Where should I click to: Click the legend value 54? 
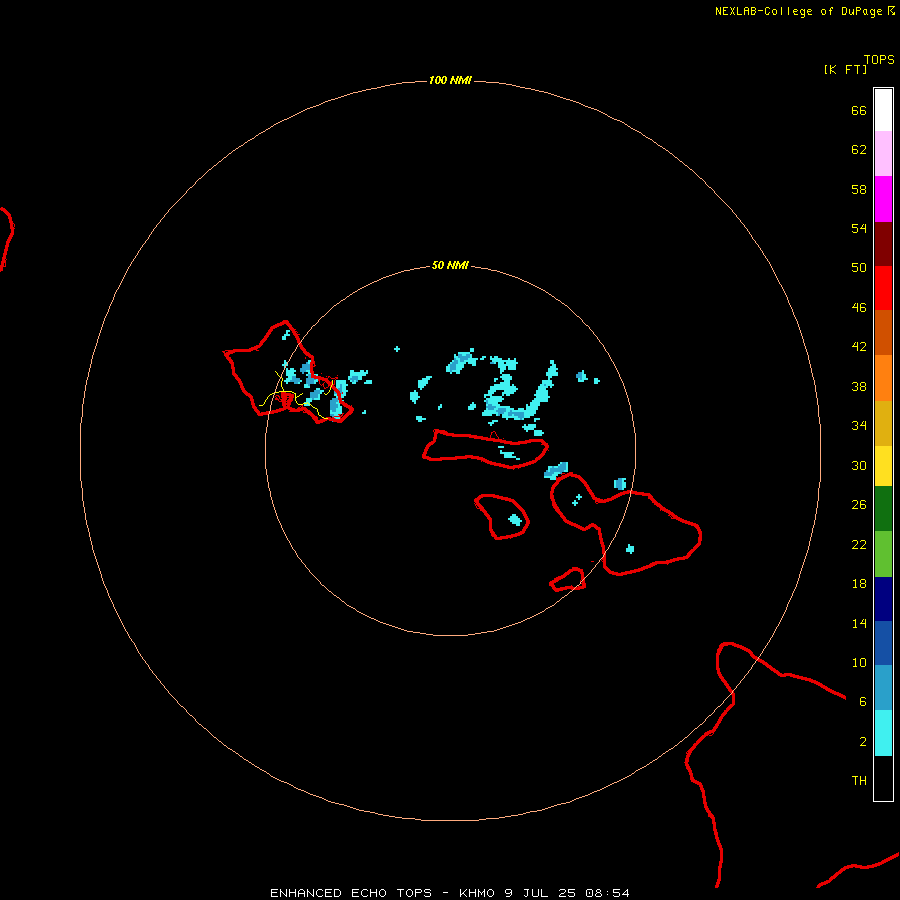click(859, 228)
